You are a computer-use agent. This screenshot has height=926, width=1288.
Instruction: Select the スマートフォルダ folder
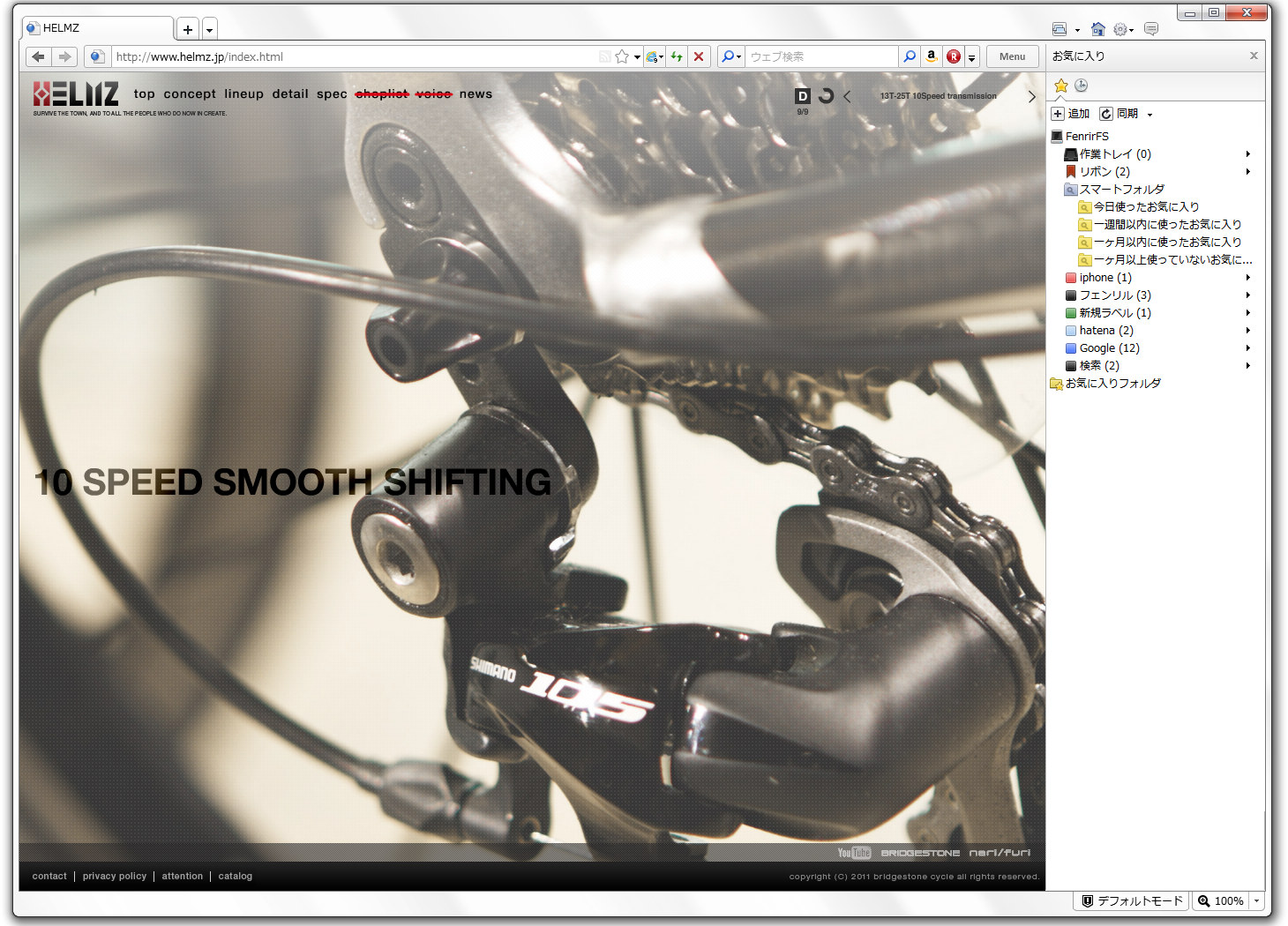[1114, 189]
